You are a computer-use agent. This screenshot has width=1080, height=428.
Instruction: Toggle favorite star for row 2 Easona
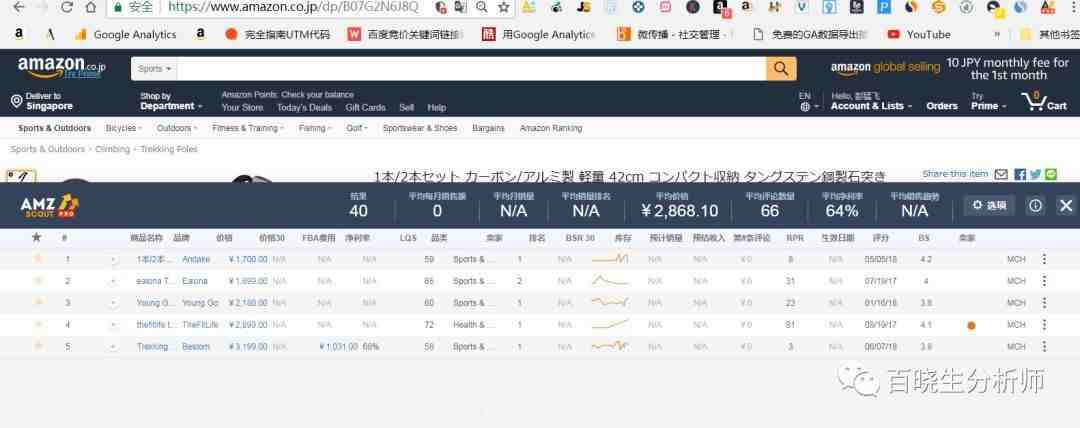coord(39,281)
